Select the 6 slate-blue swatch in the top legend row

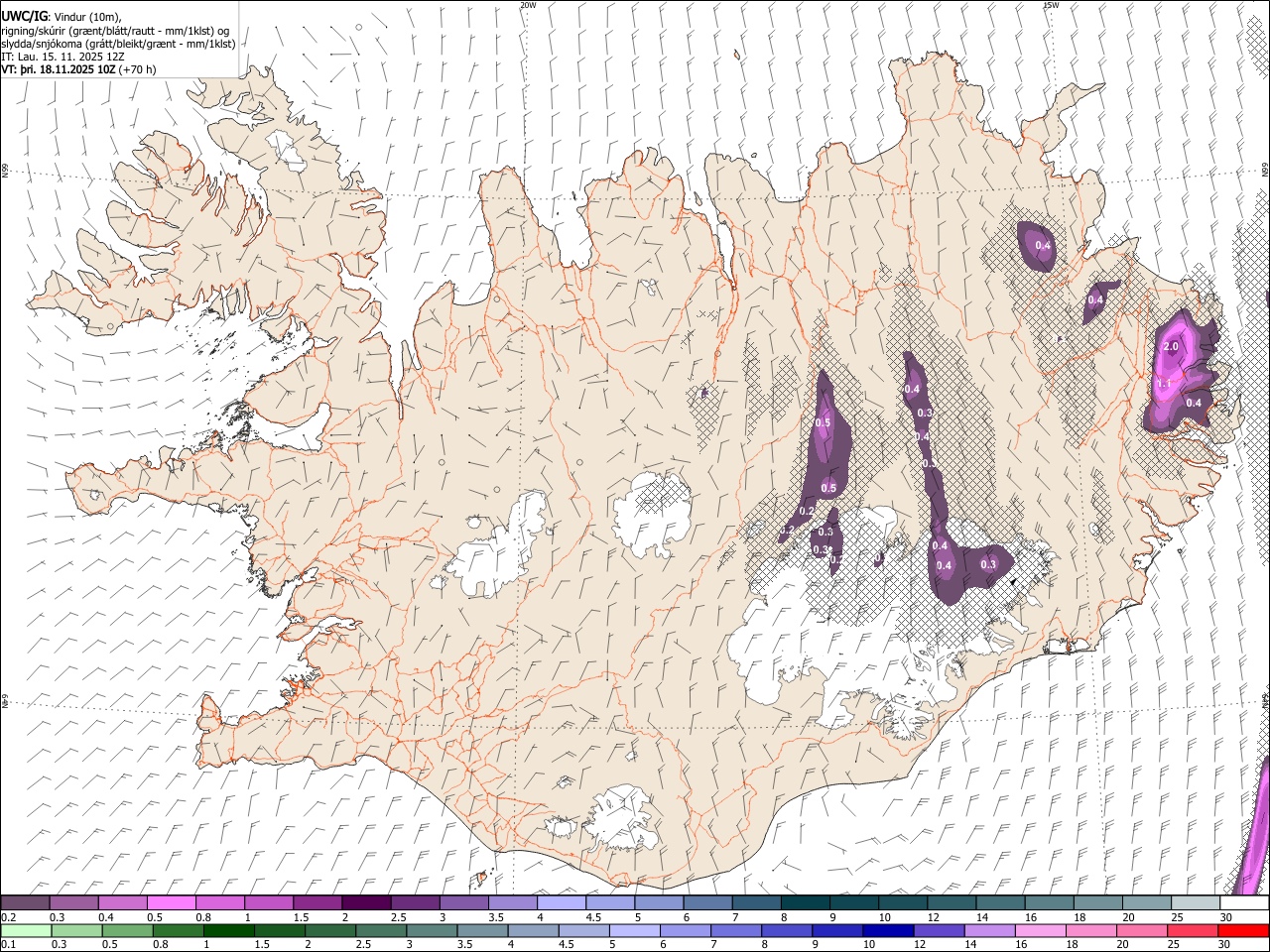[x=708, y=903]
